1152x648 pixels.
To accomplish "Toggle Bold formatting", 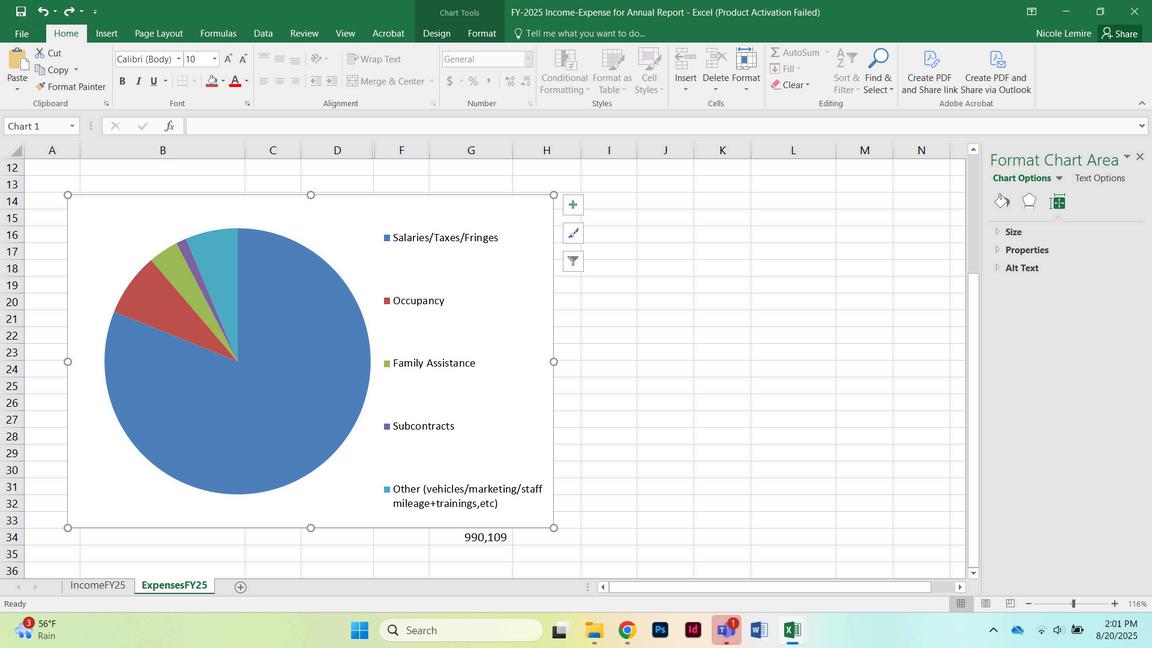I will [122, 81].
